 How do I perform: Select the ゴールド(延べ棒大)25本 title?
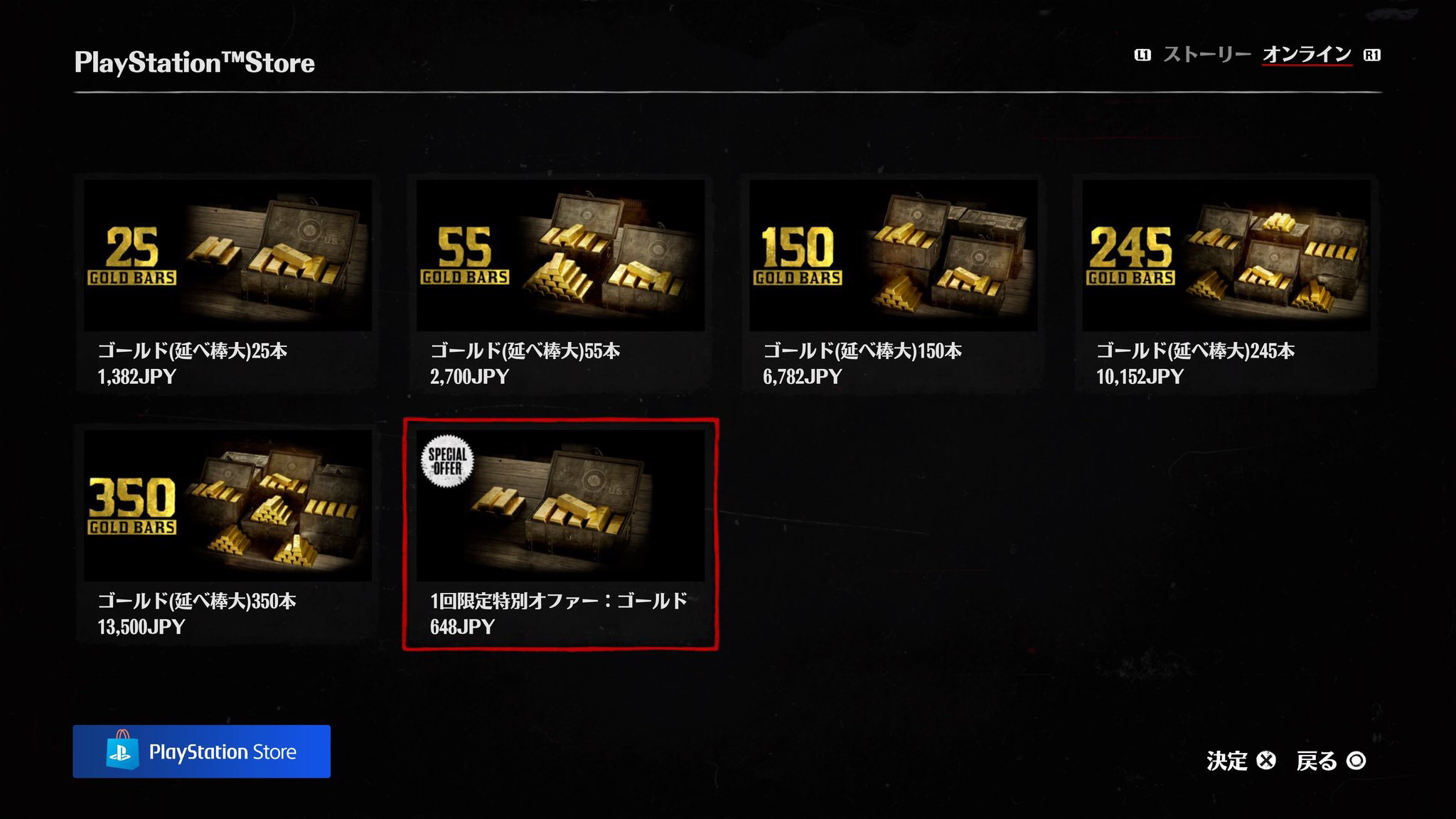click(x=193, y=350)
